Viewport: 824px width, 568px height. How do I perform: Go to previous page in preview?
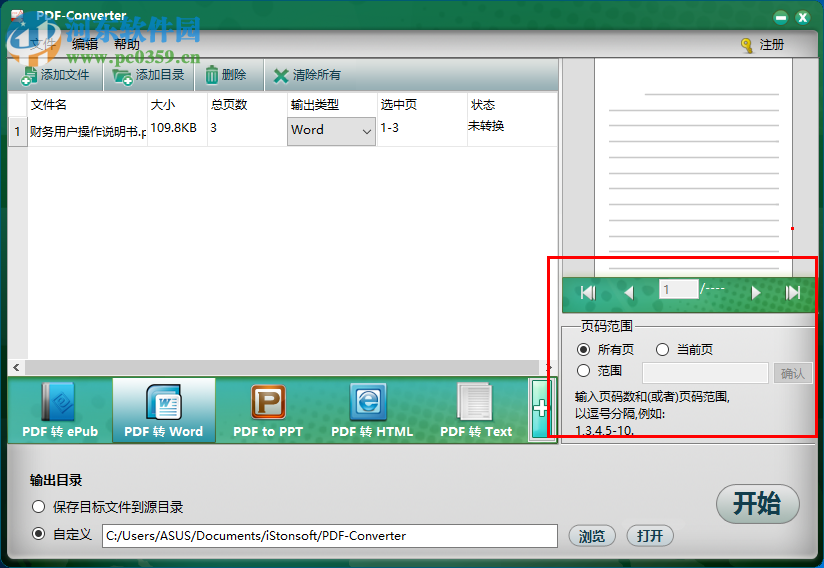pos(629,292)
